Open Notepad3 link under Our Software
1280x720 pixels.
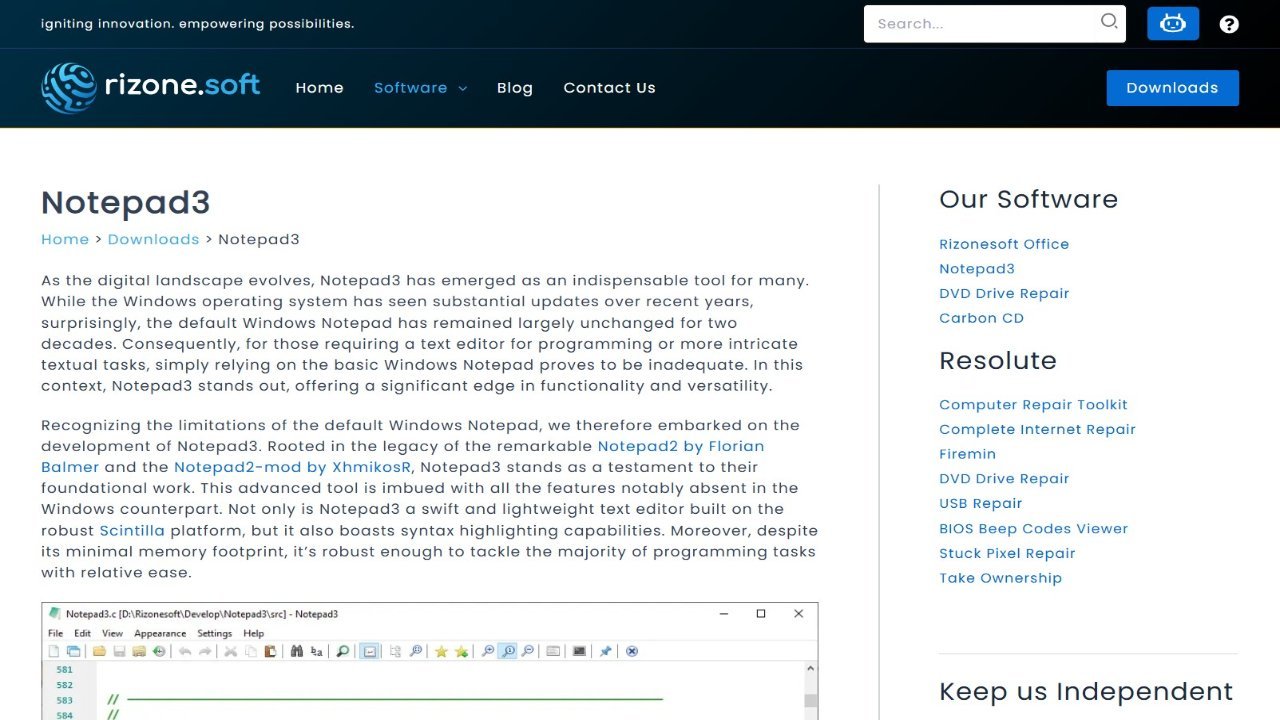[x=977, y=269]
